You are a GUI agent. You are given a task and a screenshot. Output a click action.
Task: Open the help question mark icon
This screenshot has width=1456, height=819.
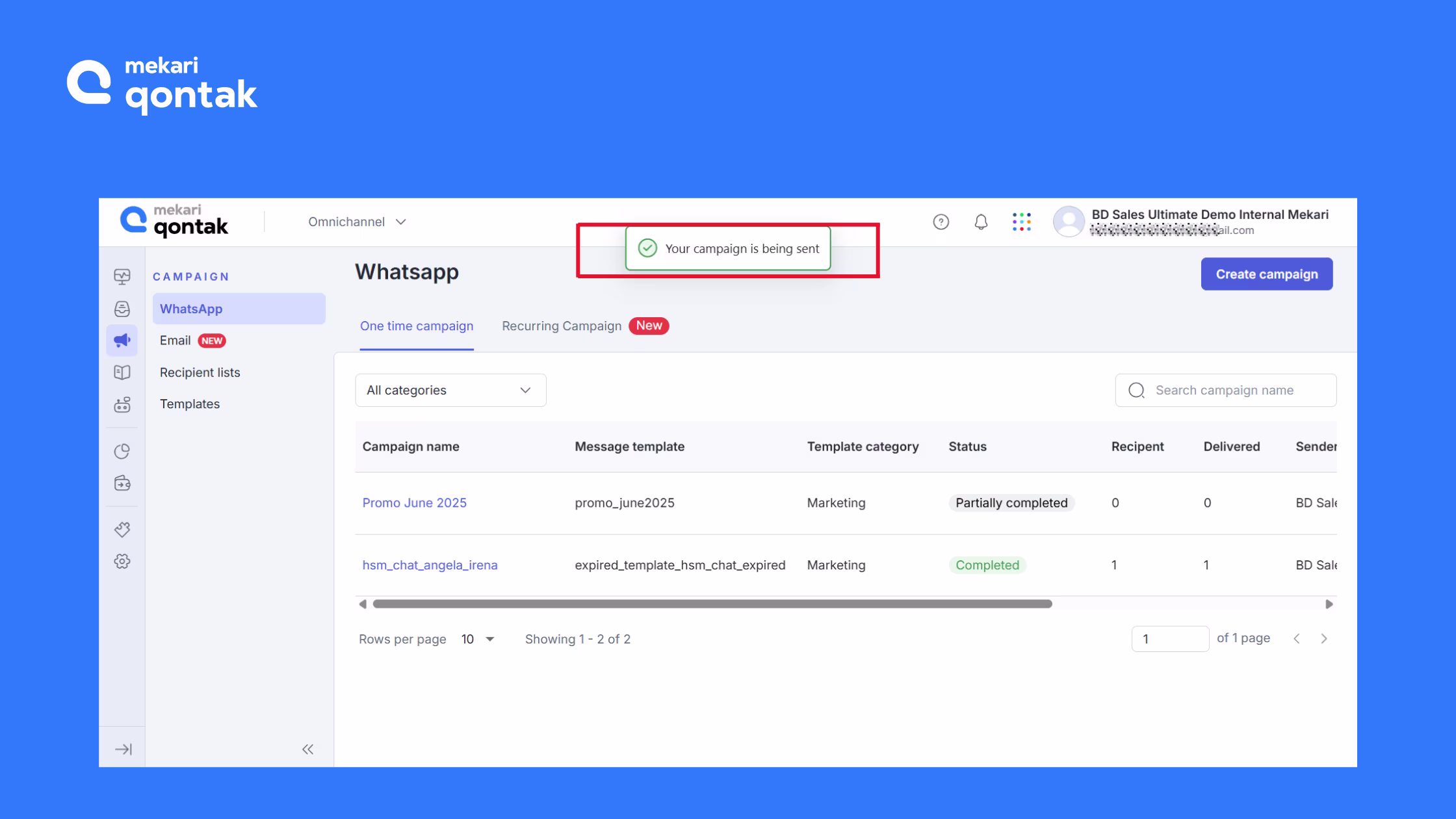coord(941,222)
